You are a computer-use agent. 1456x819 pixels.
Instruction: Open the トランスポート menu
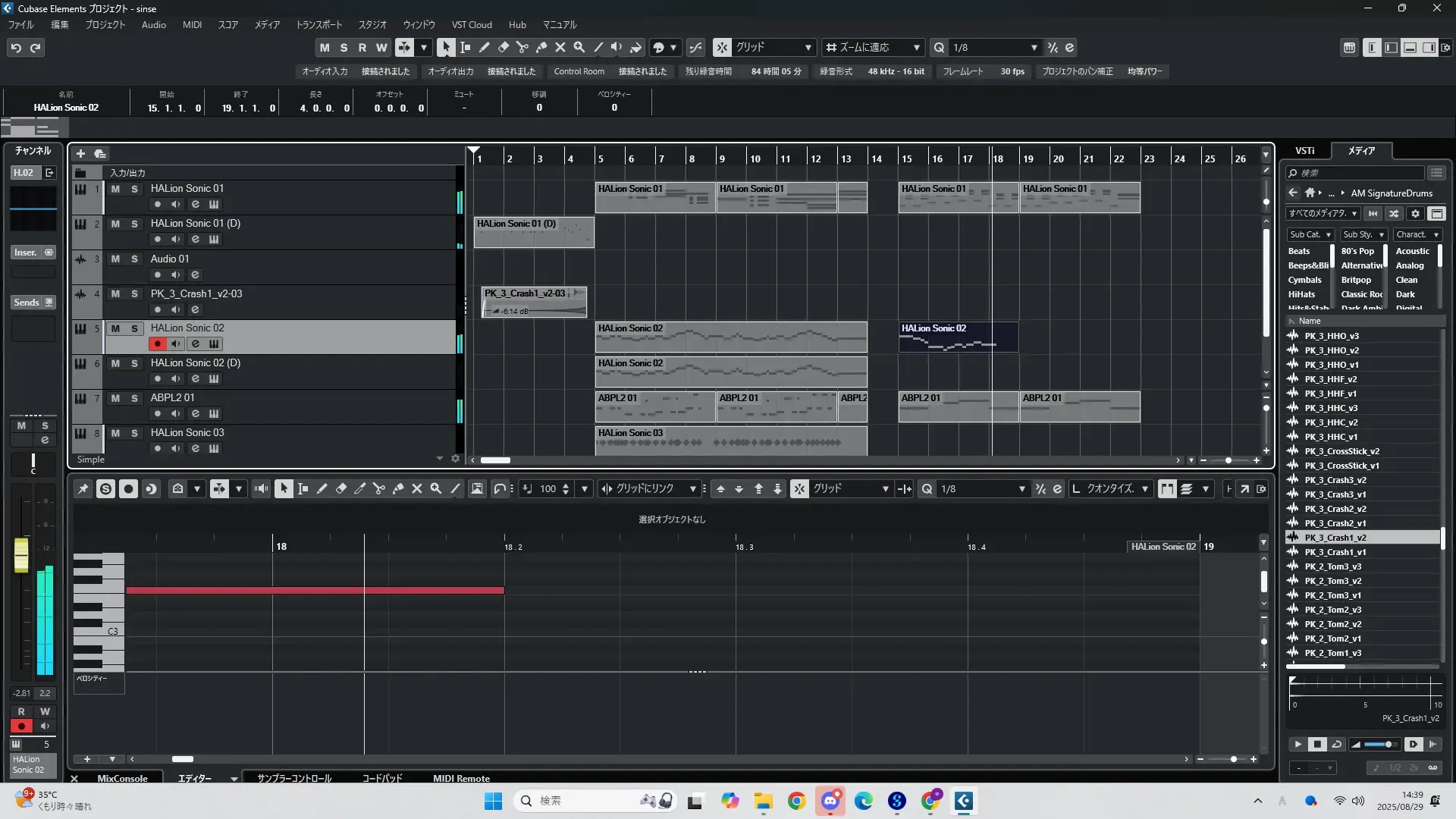(318, 25)
